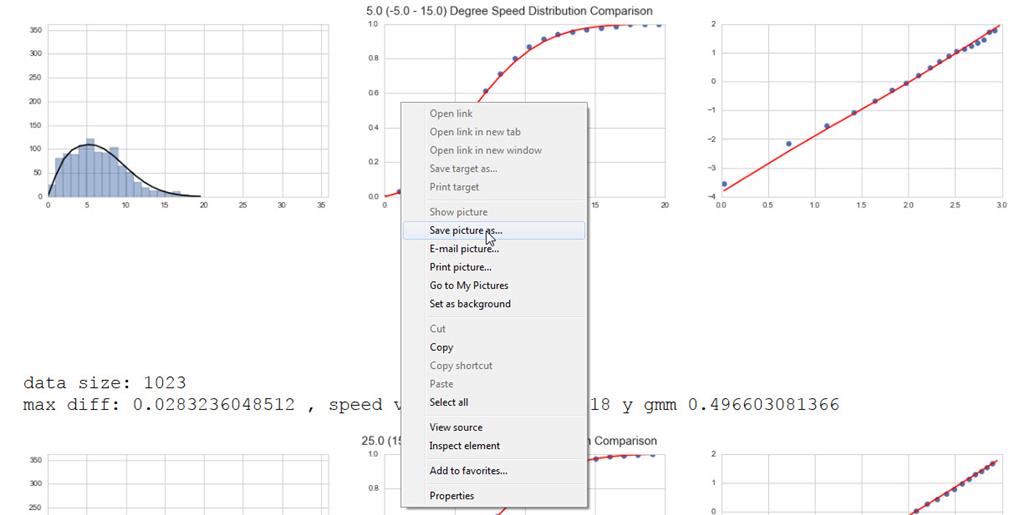Choose 'Print picture...' option

[494, 267]
